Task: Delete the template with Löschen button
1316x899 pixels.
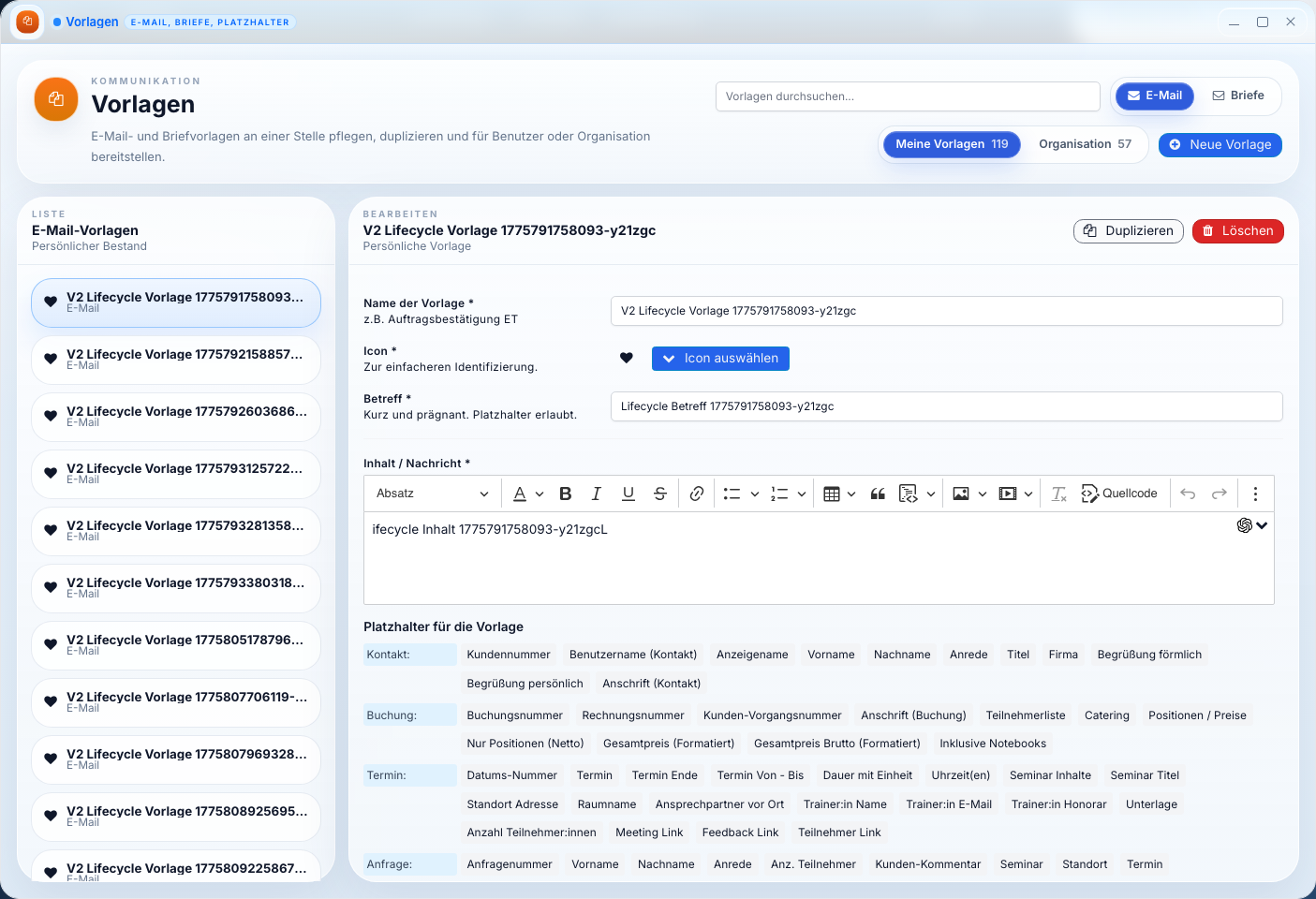Action: (1237, 231)
